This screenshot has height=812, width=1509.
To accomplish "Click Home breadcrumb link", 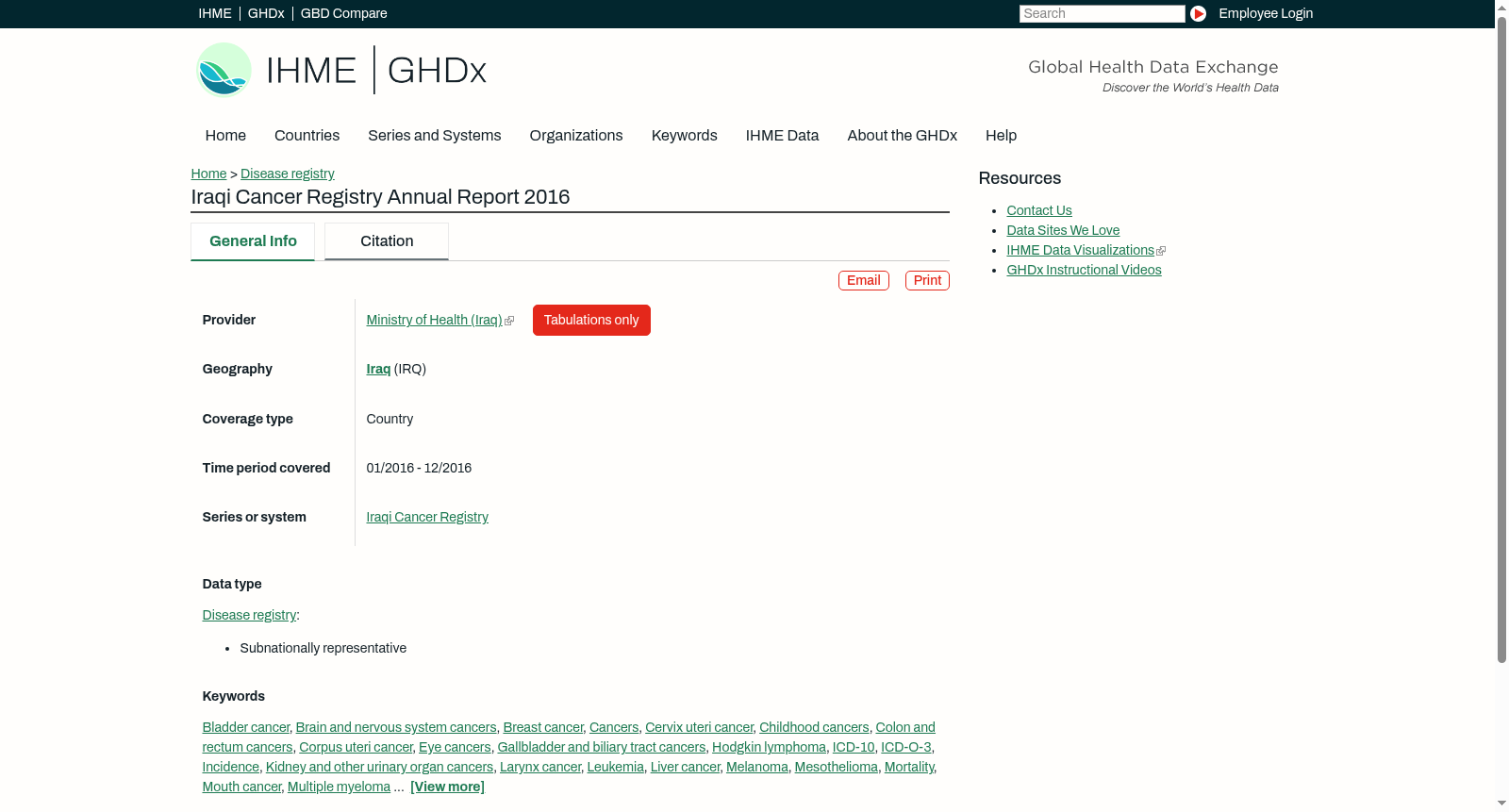I will (x=208, y=174).
